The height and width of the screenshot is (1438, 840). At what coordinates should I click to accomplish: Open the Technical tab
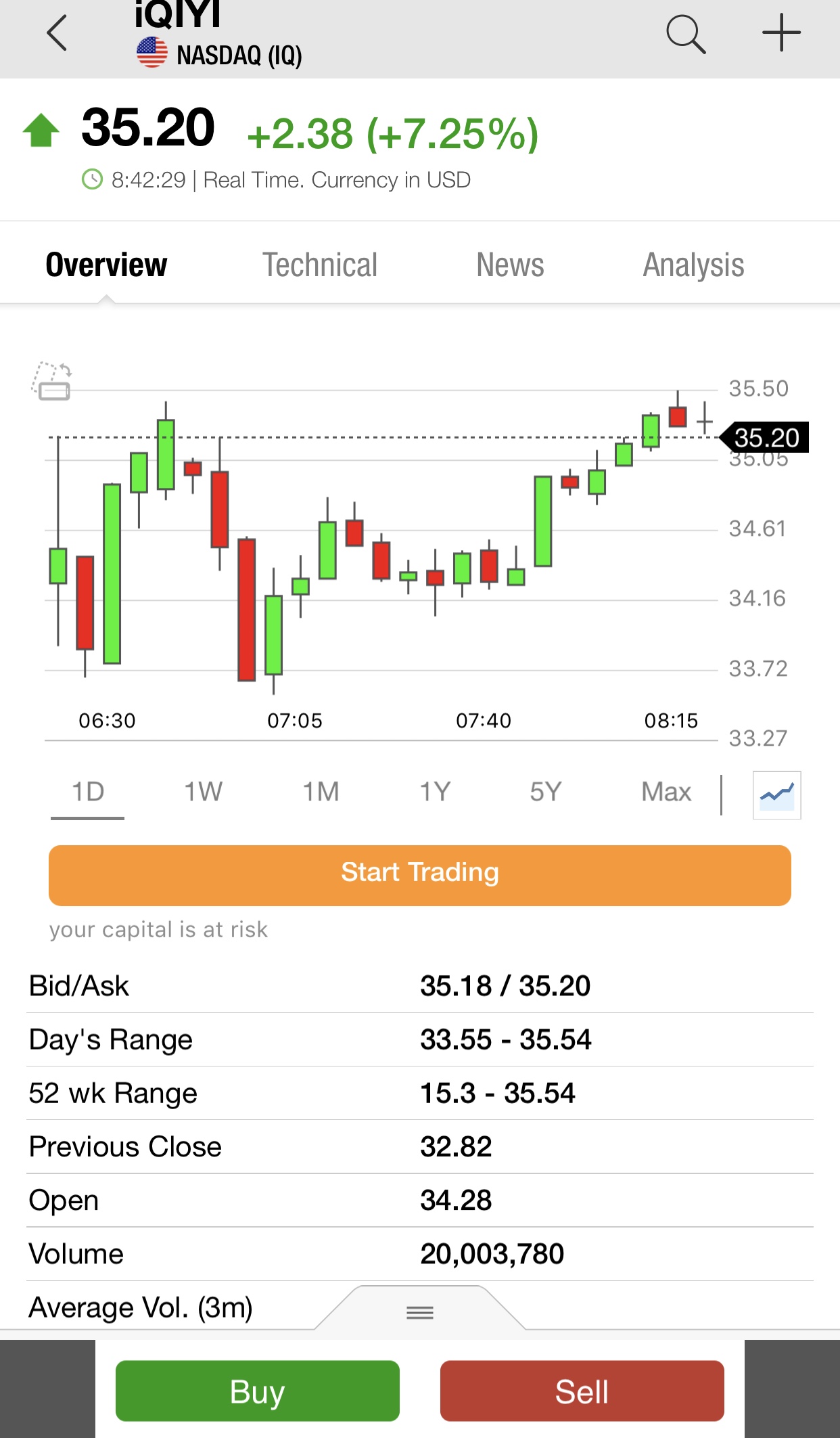click(320, 265)
